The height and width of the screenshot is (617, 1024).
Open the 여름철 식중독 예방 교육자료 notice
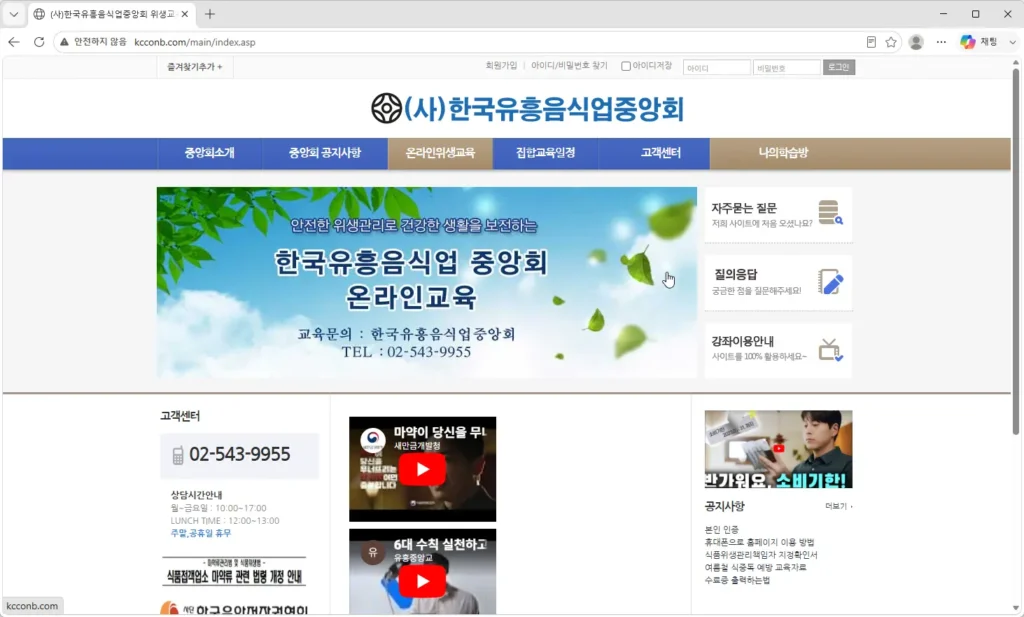pos(756,567)
